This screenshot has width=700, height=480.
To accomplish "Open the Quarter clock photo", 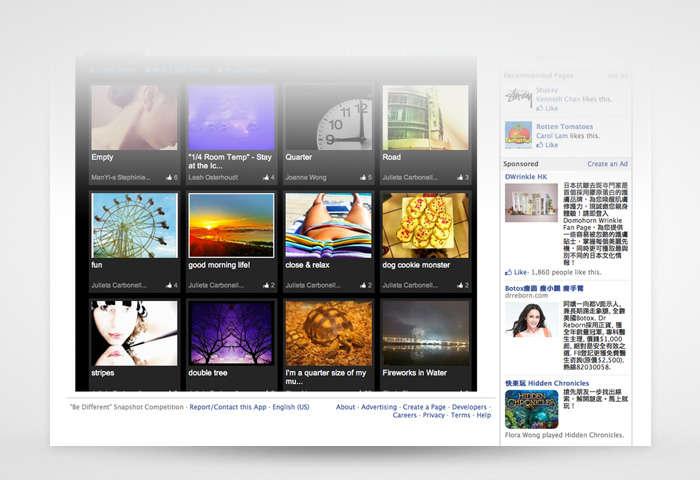I will [x=329, y=117].
